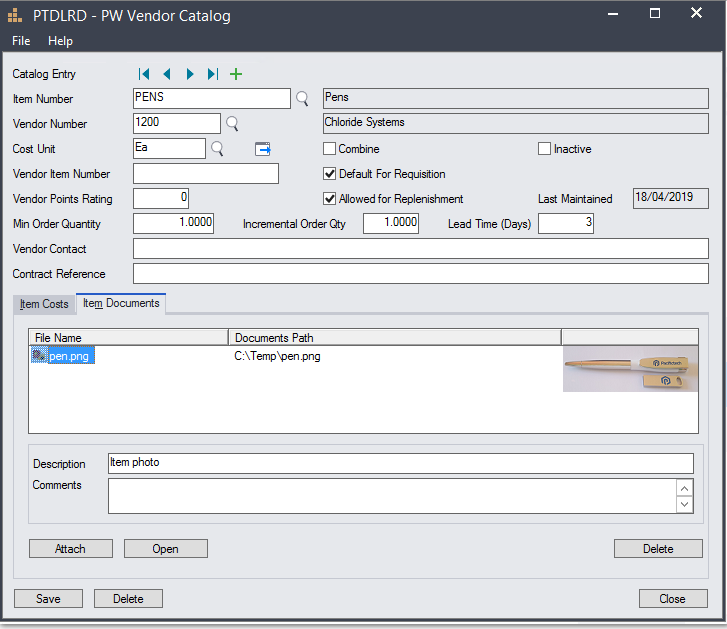Click the Open document button
This screenshot has height=629, width=727.
166,549
